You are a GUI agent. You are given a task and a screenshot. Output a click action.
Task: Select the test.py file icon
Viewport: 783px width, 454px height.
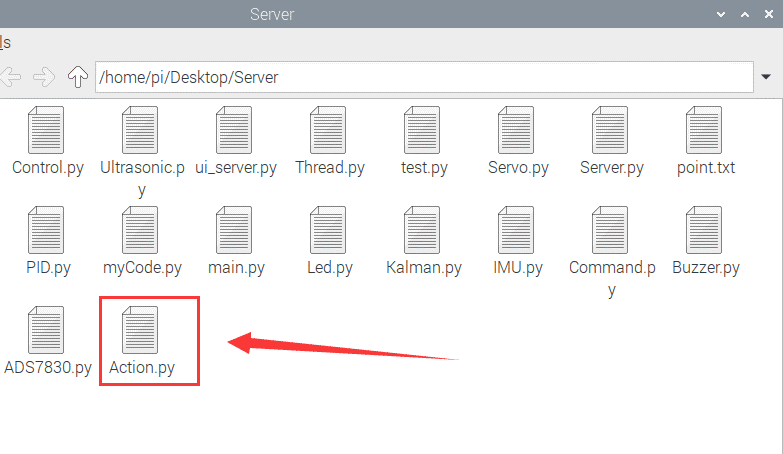(422, 130)
